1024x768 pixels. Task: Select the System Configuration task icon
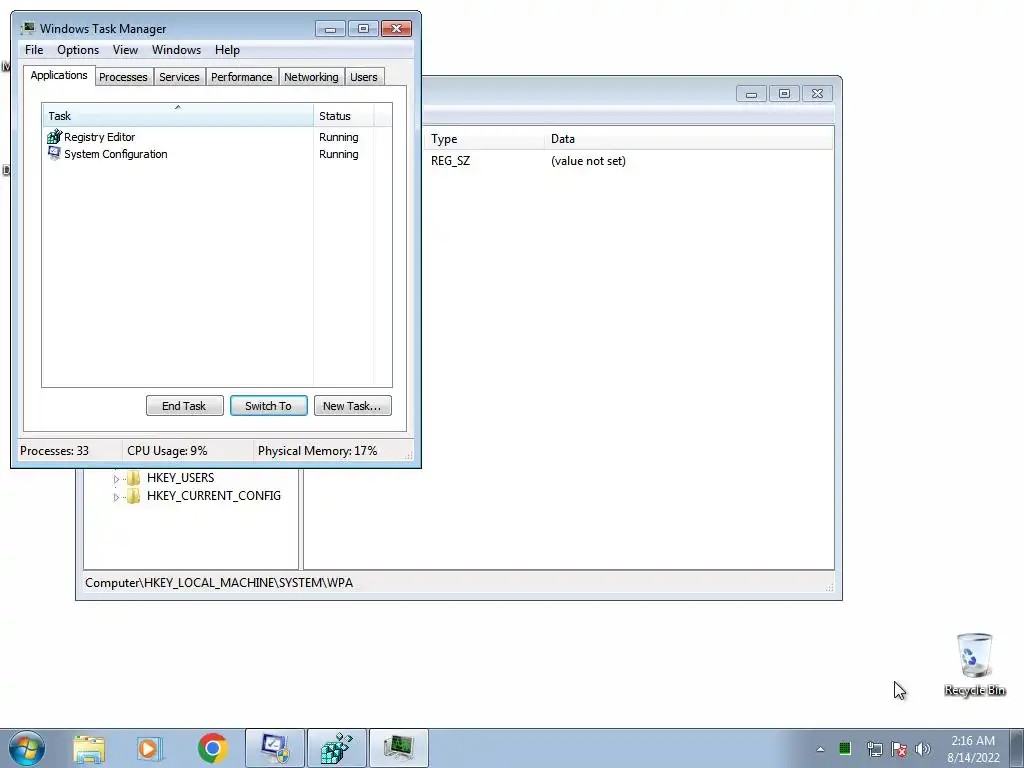pos(54,154)
